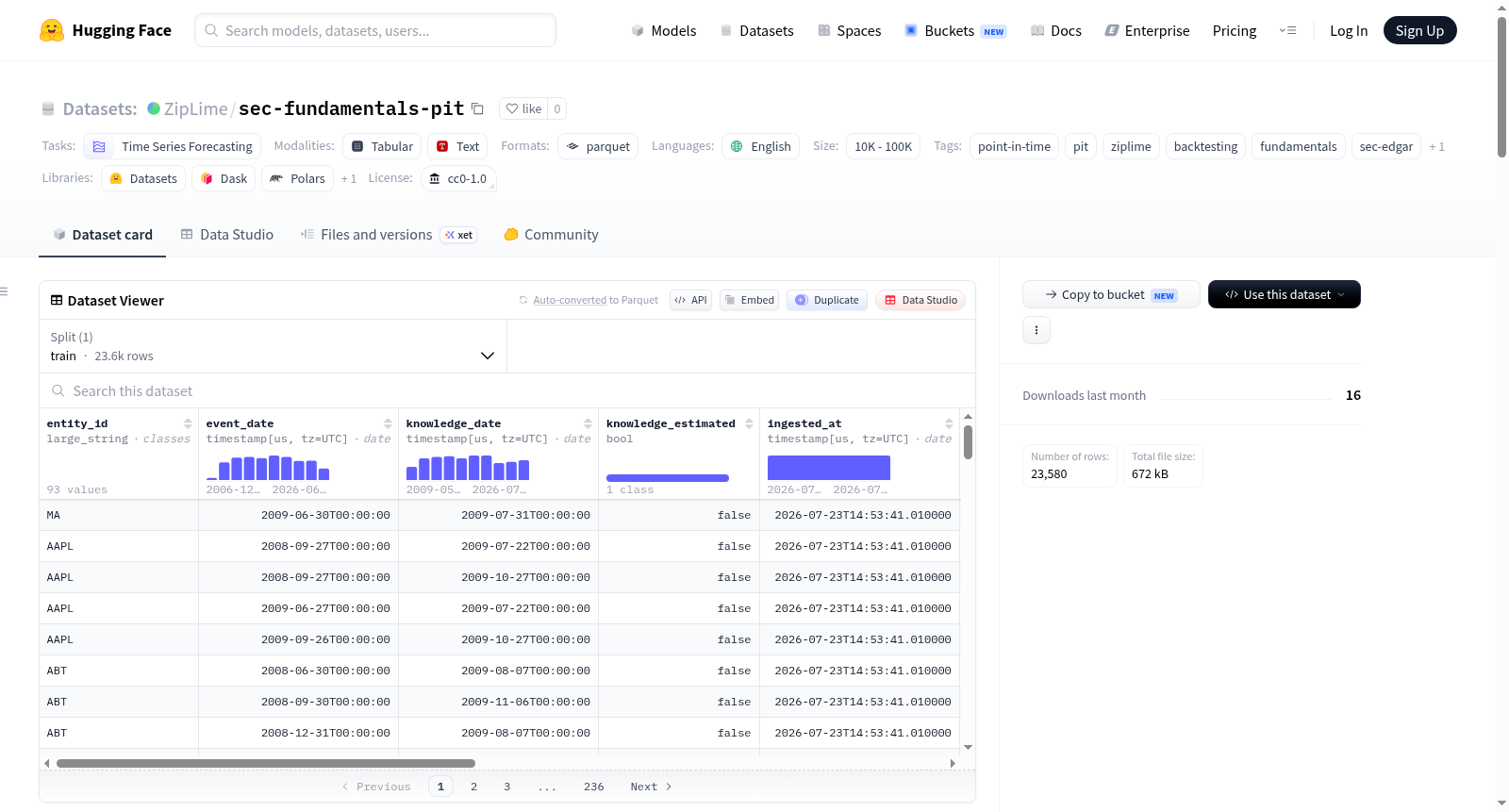Sort by knowledge_date column arrows
The height and width of the screenshot is (812, 1509).
click(588, 423)
